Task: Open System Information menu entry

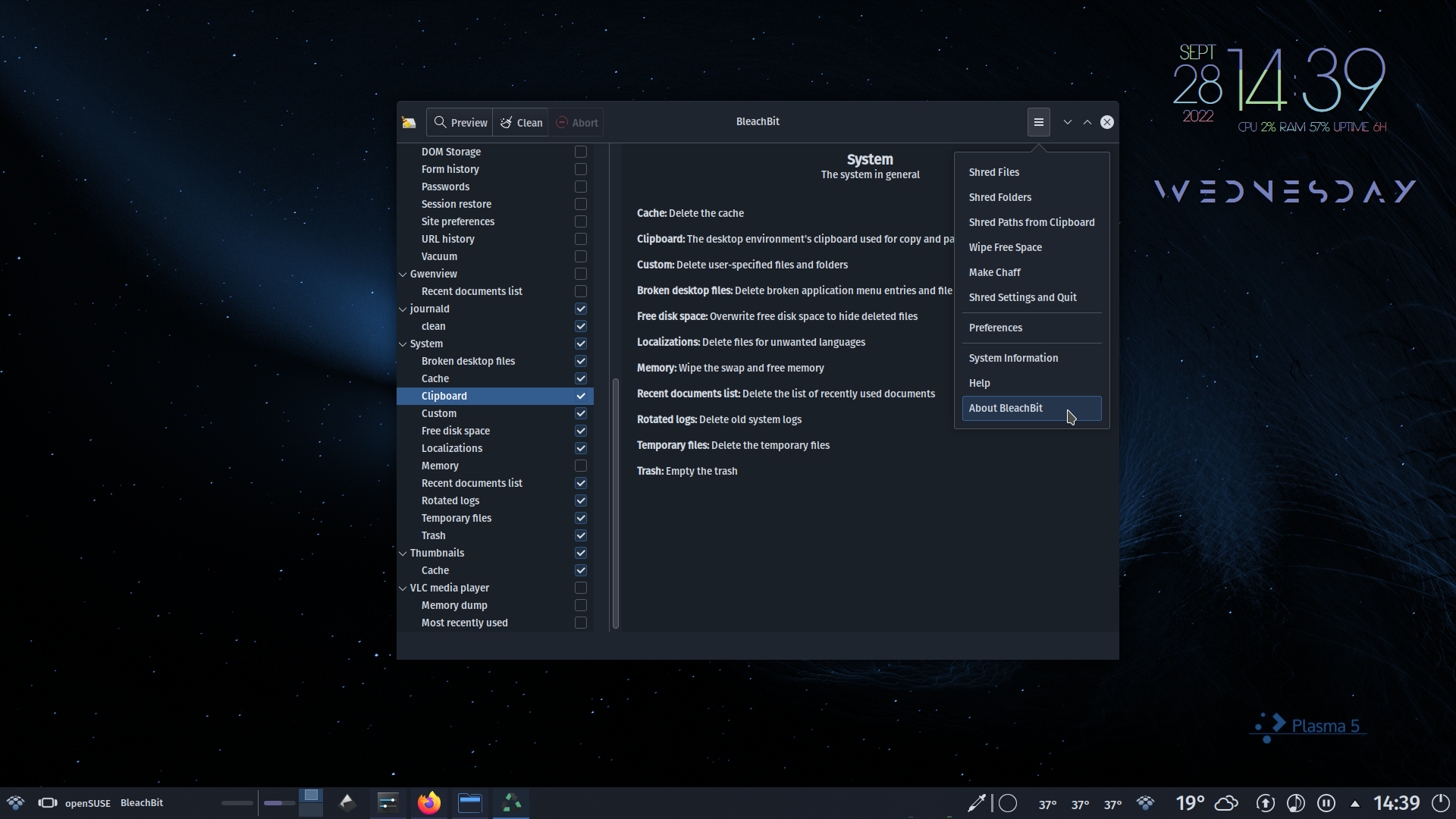Action: (x=1031, y=358)
